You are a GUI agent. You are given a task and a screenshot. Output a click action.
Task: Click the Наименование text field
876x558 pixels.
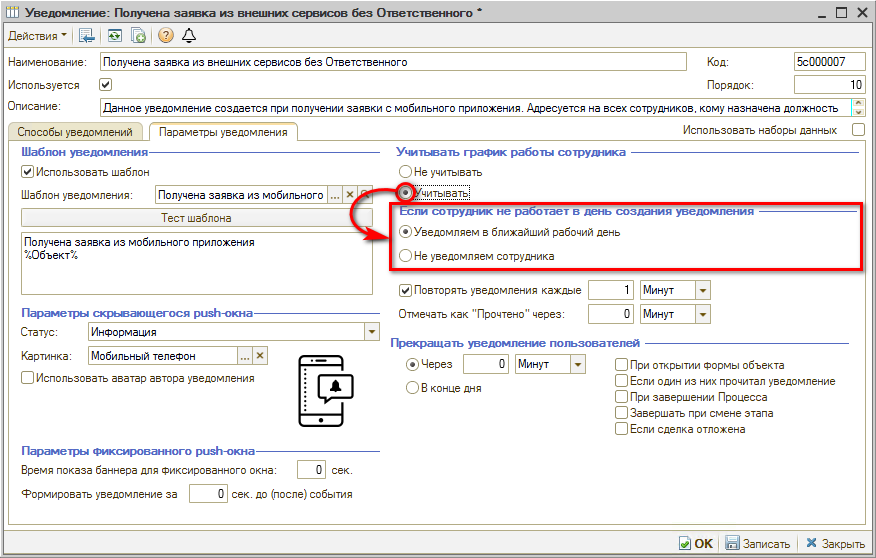pos(393,62)
